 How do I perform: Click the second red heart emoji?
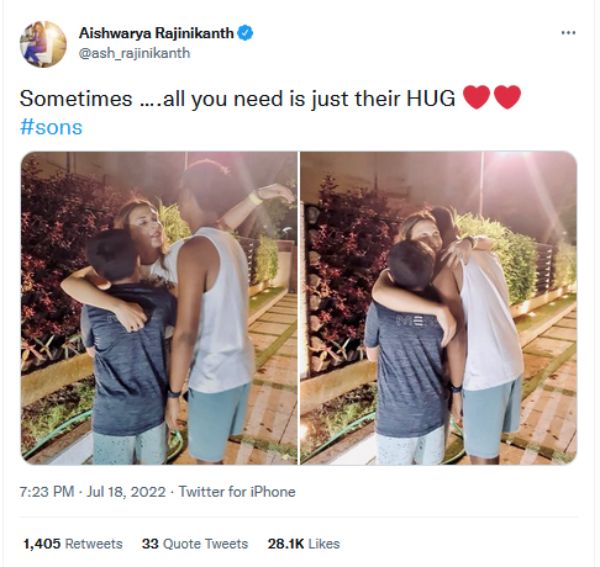(x=507, y=98)
